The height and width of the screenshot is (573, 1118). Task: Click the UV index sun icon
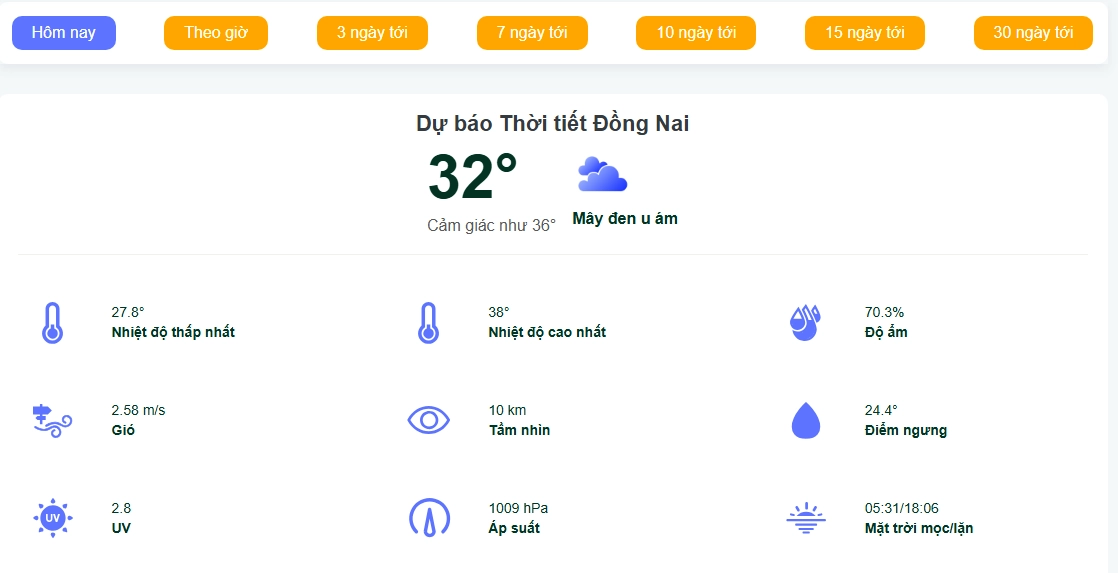(53, 518)
